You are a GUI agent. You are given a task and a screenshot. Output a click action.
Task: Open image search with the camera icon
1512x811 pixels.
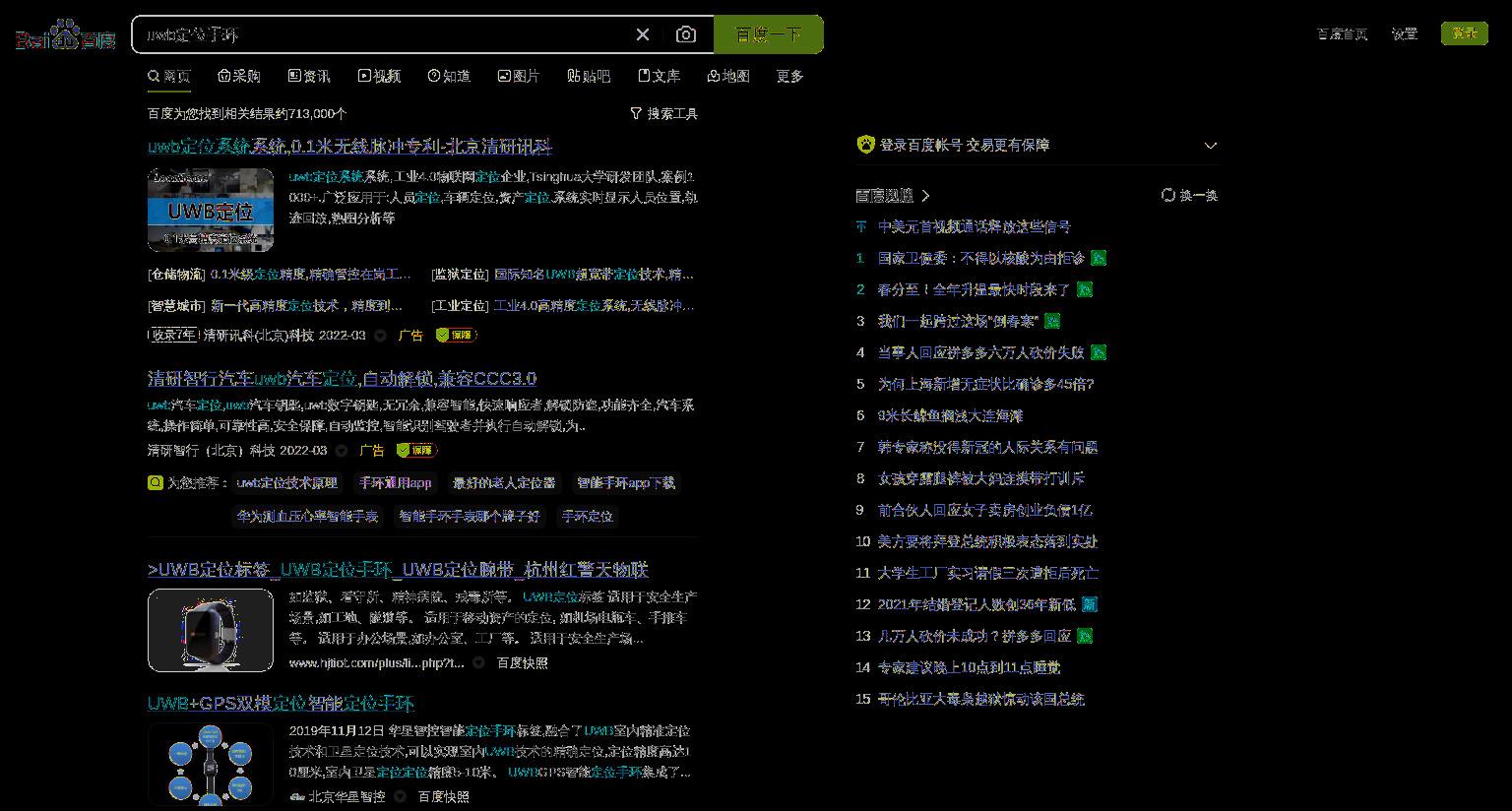point(686,34)
